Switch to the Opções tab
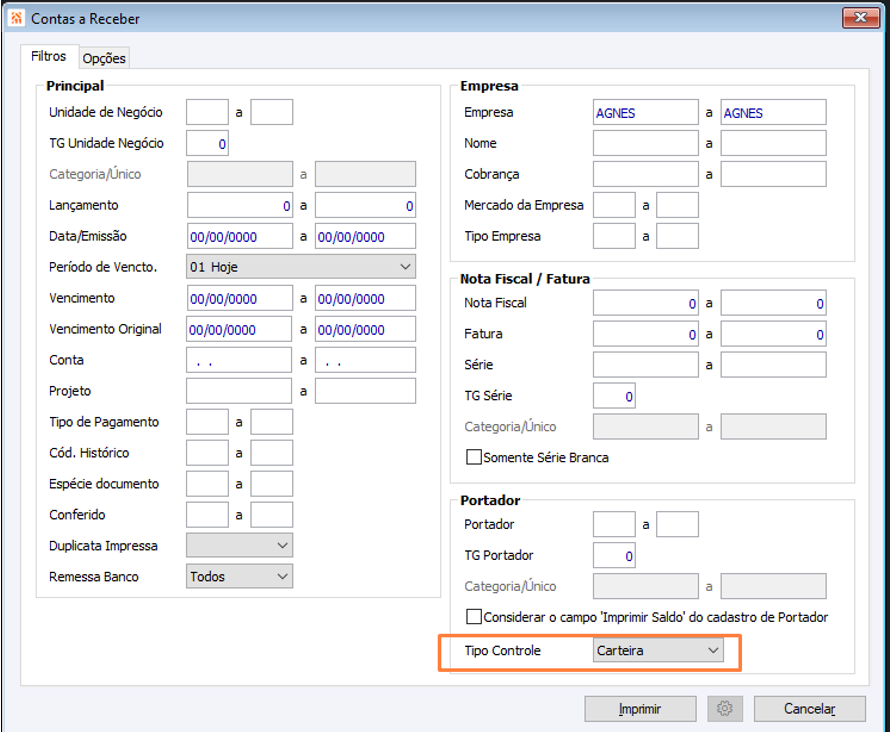This screenshot has height=732, width=896. point(104,59)
